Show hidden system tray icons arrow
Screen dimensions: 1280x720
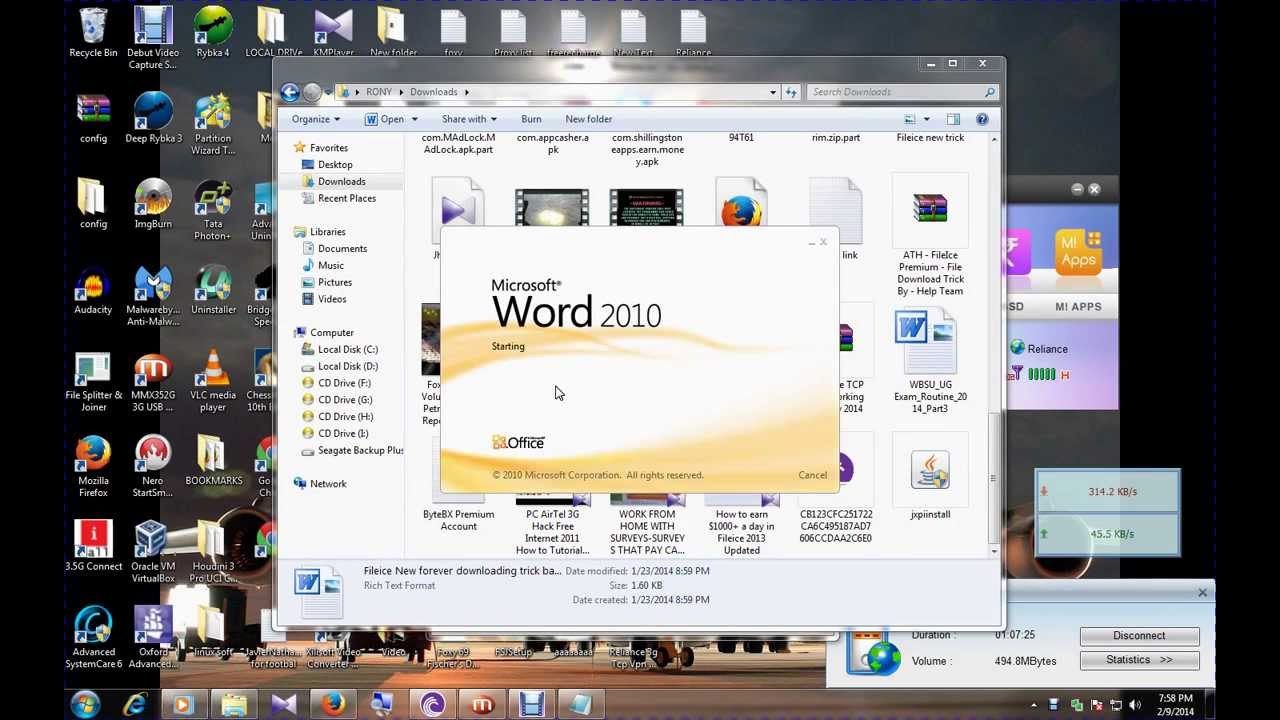click(x=1034, y=705)
